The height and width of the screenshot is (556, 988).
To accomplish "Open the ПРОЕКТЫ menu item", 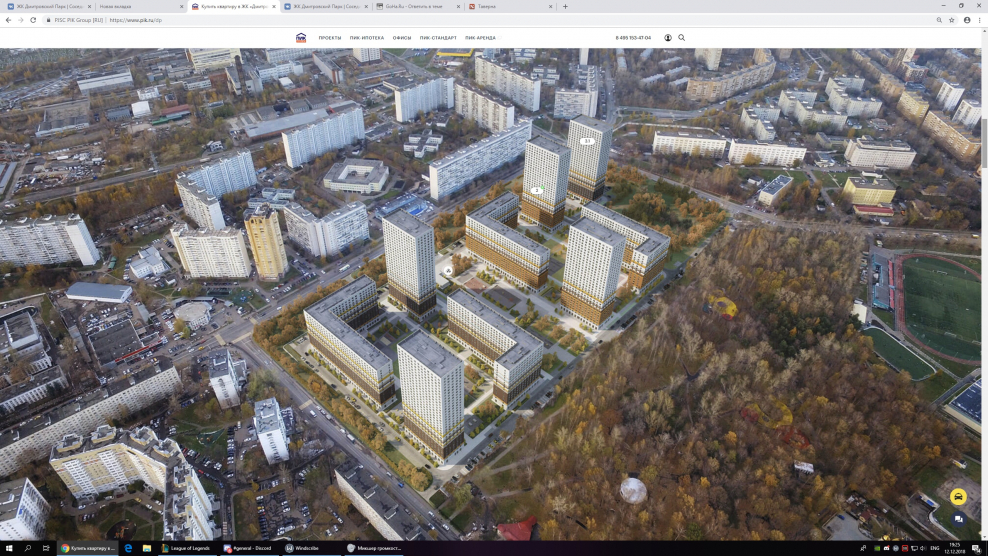I will coord(330,38).
